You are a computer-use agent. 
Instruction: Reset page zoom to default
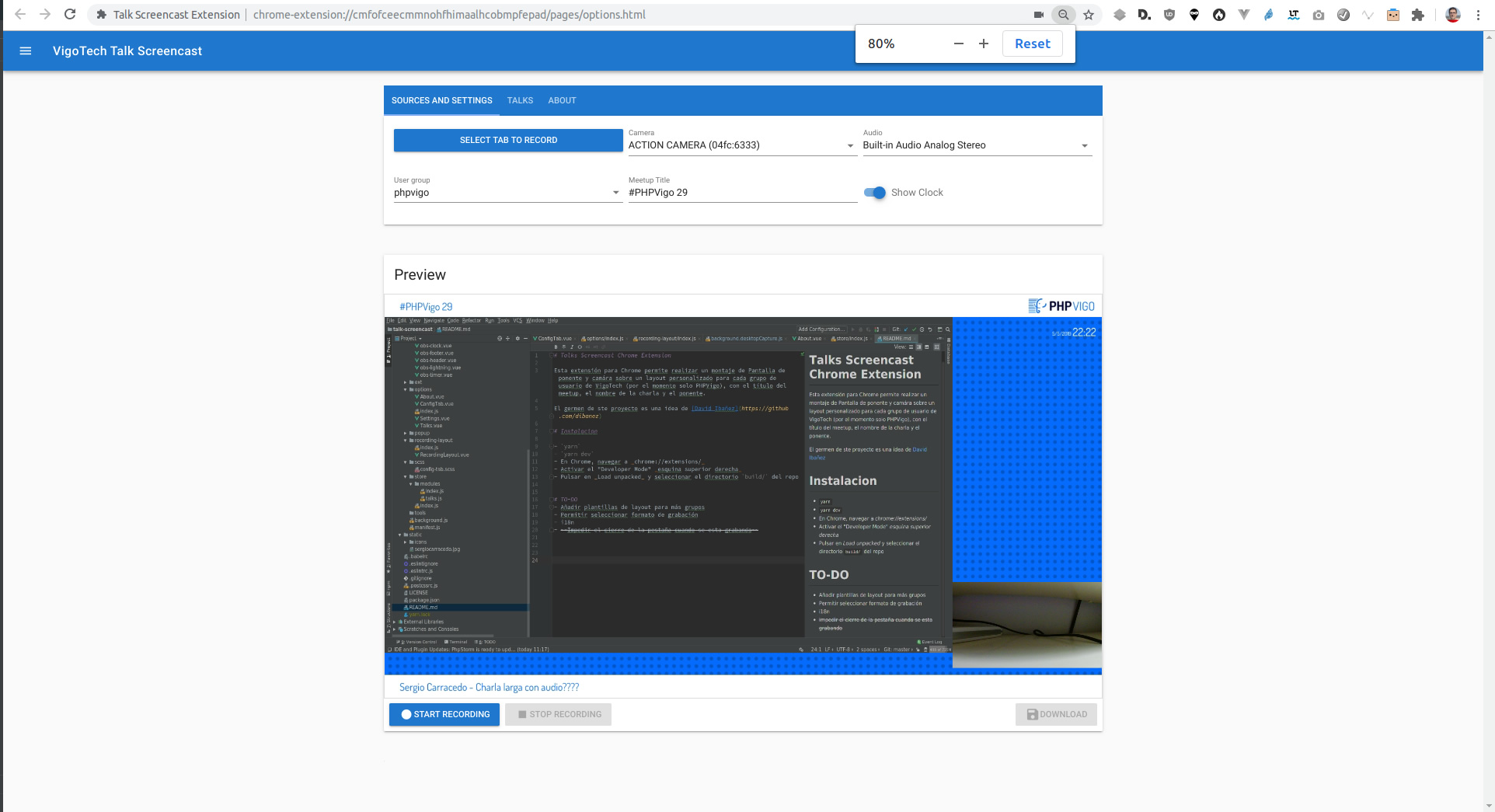pos(1033,44)
